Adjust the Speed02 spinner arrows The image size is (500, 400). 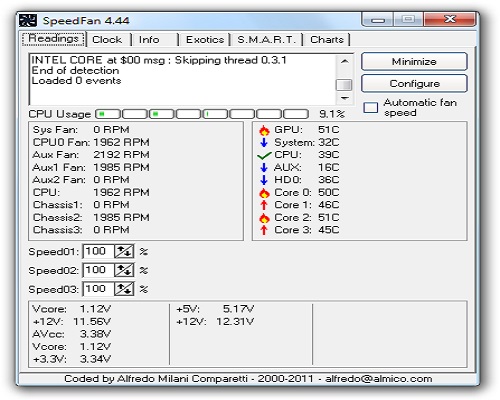pyautogui.click(x=124, y=270)
